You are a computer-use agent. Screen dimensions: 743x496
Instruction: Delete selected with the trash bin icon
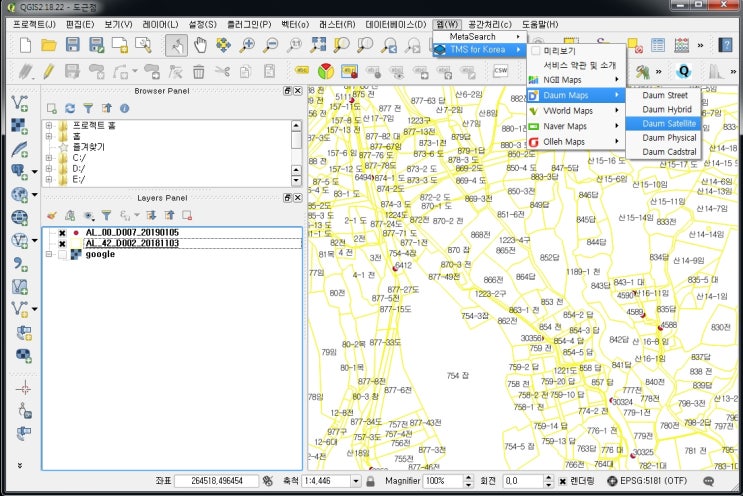pyautogui.click(x=199, y=72)
